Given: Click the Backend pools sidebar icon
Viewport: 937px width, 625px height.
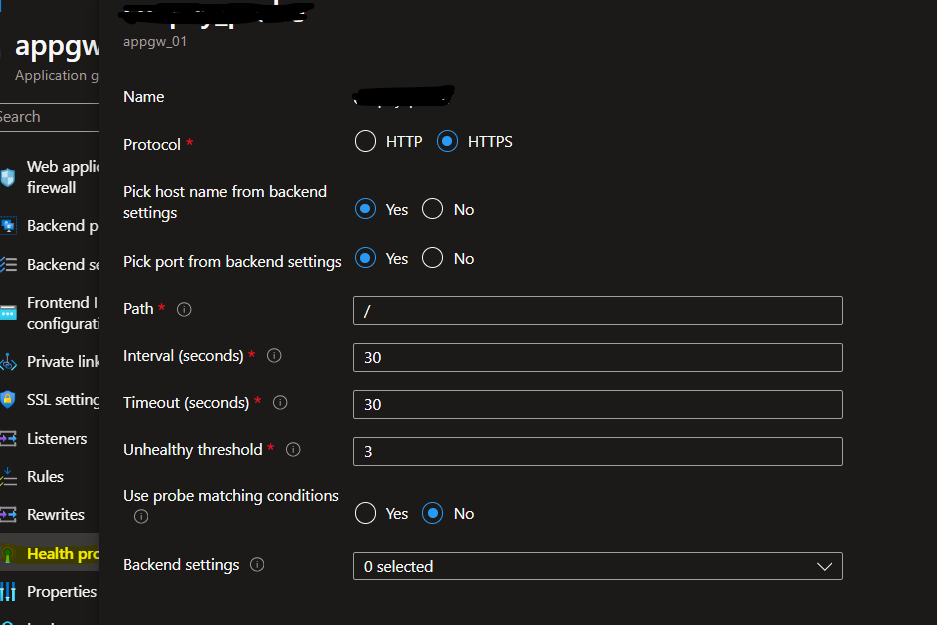Looking at the screenshot, I should [x=9, y=225].
